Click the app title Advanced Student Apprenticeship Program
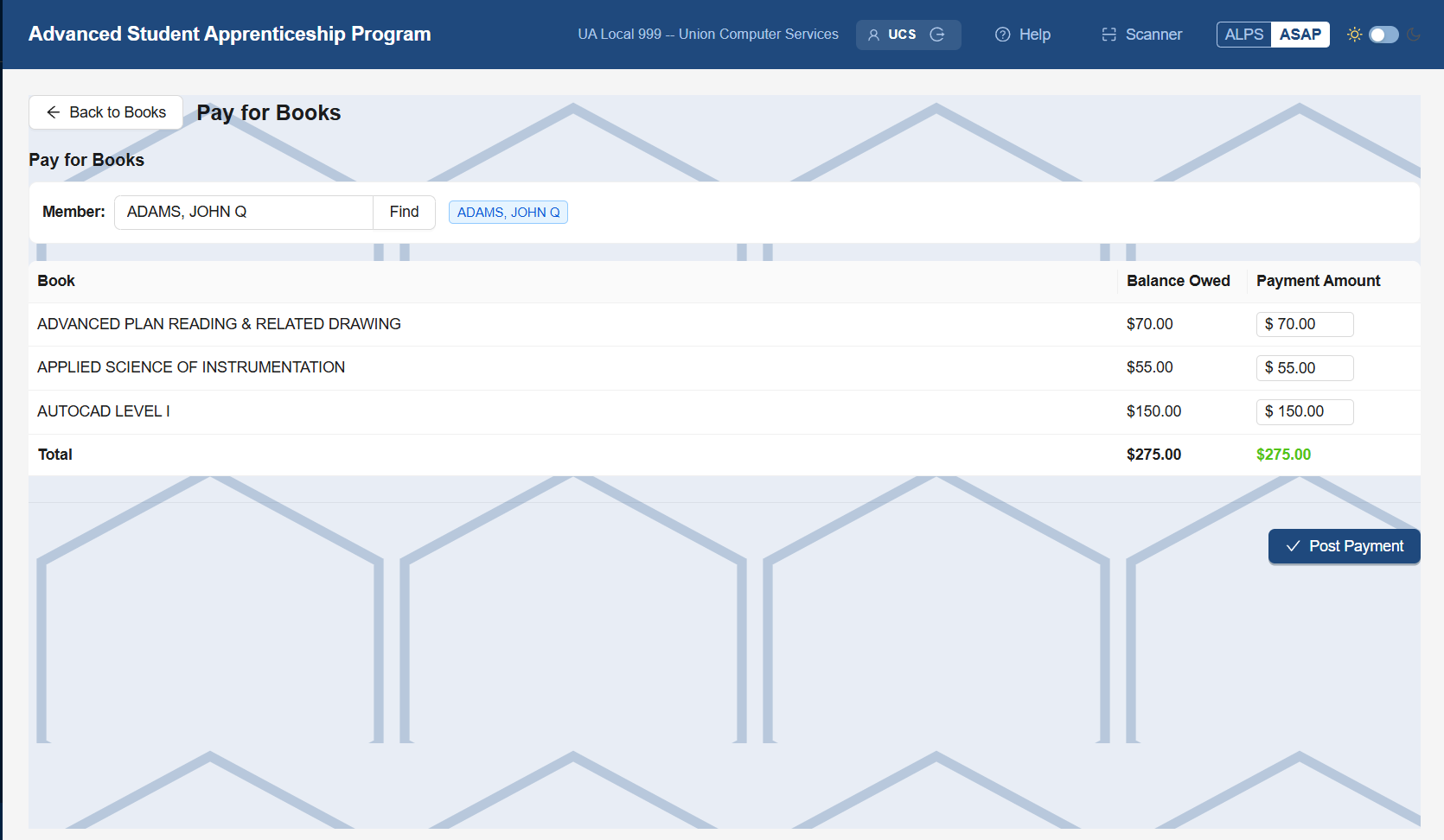This screenshot has width=1444, height=840. 230,34
